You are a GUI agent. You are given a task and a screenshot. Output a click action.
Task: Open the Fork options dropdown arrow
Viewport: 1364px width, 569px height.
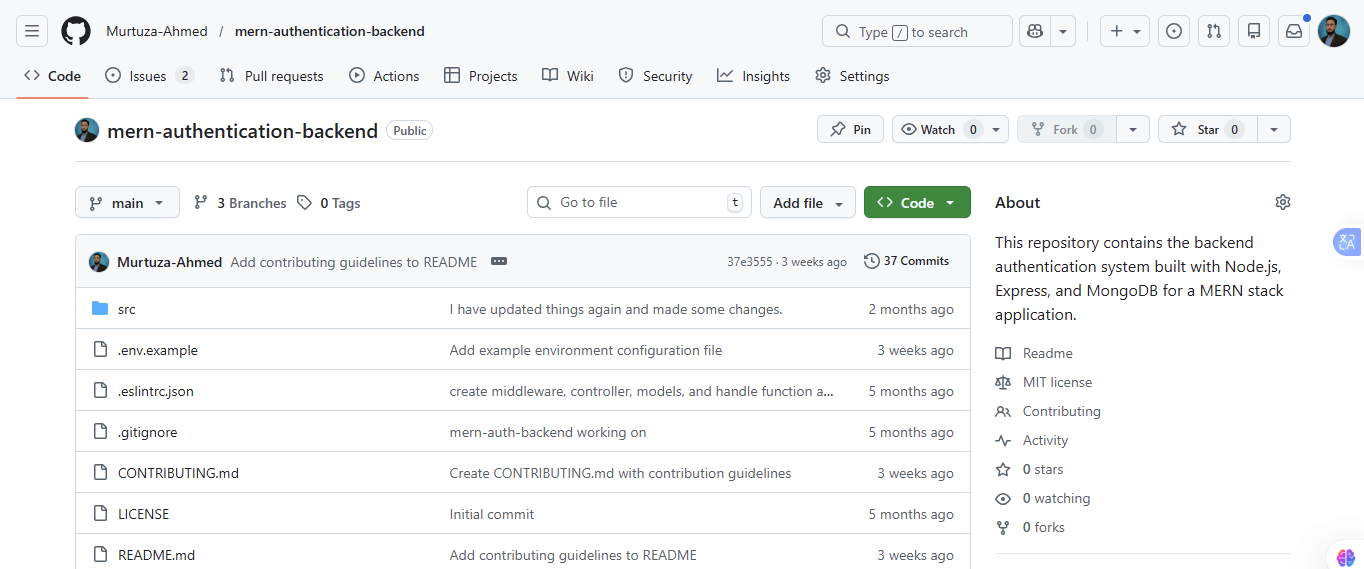tap(1132, 129)
